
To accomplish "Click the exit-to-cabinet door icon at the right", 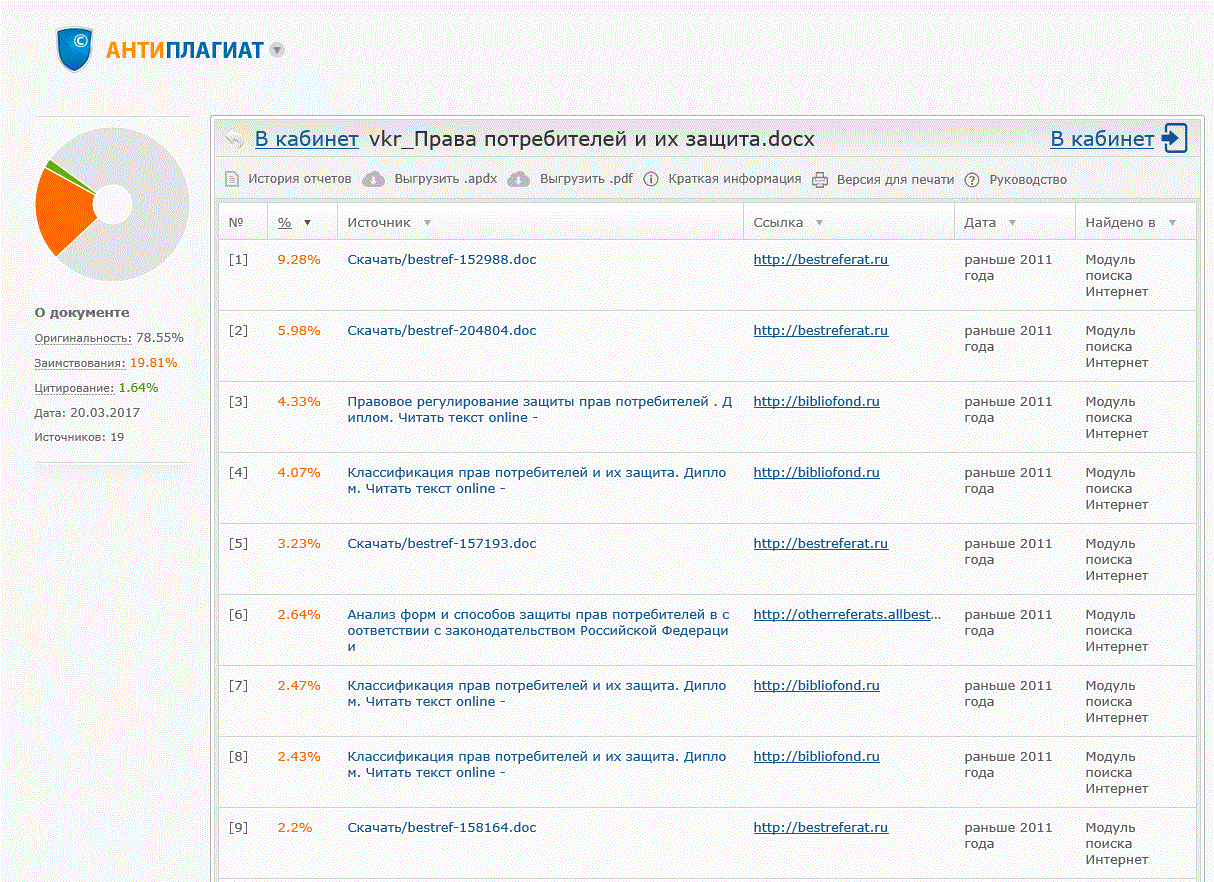I will tap(1174, 139).
